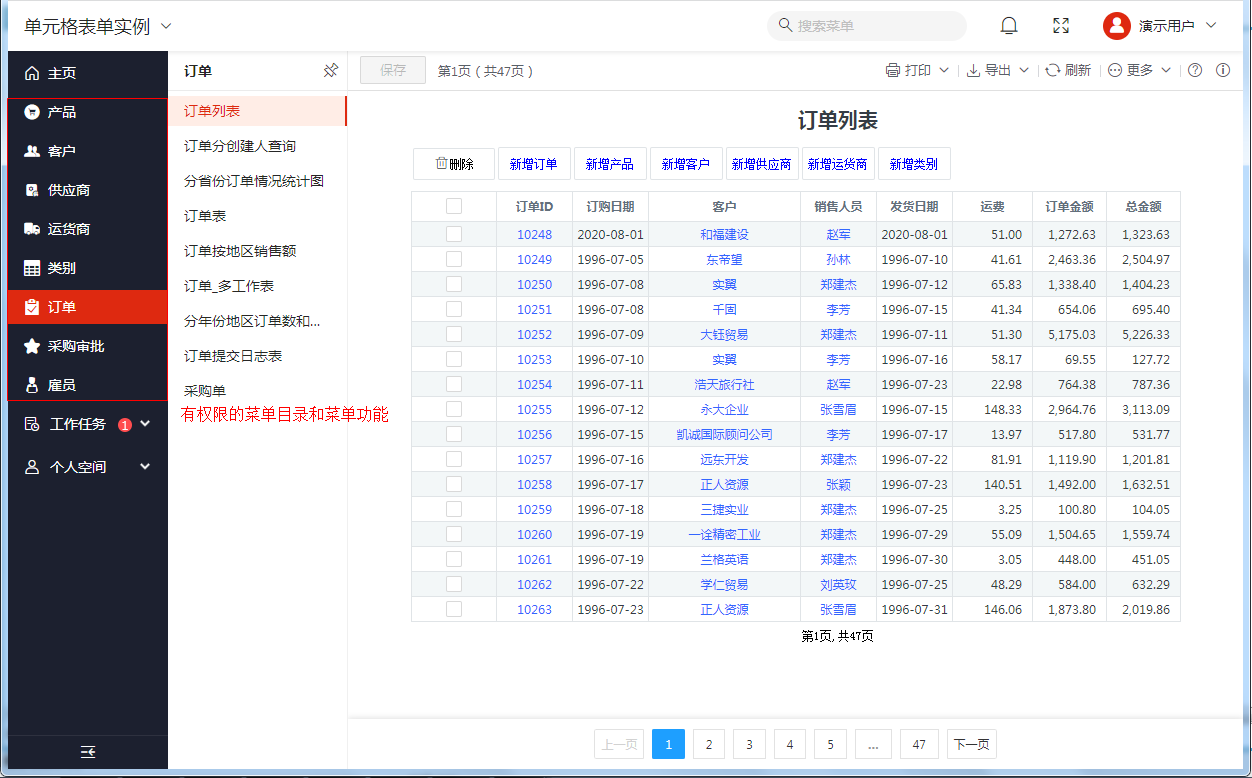Click the 新增订单 button
The width and height of the screenshot is (1252, 778).
533,164
